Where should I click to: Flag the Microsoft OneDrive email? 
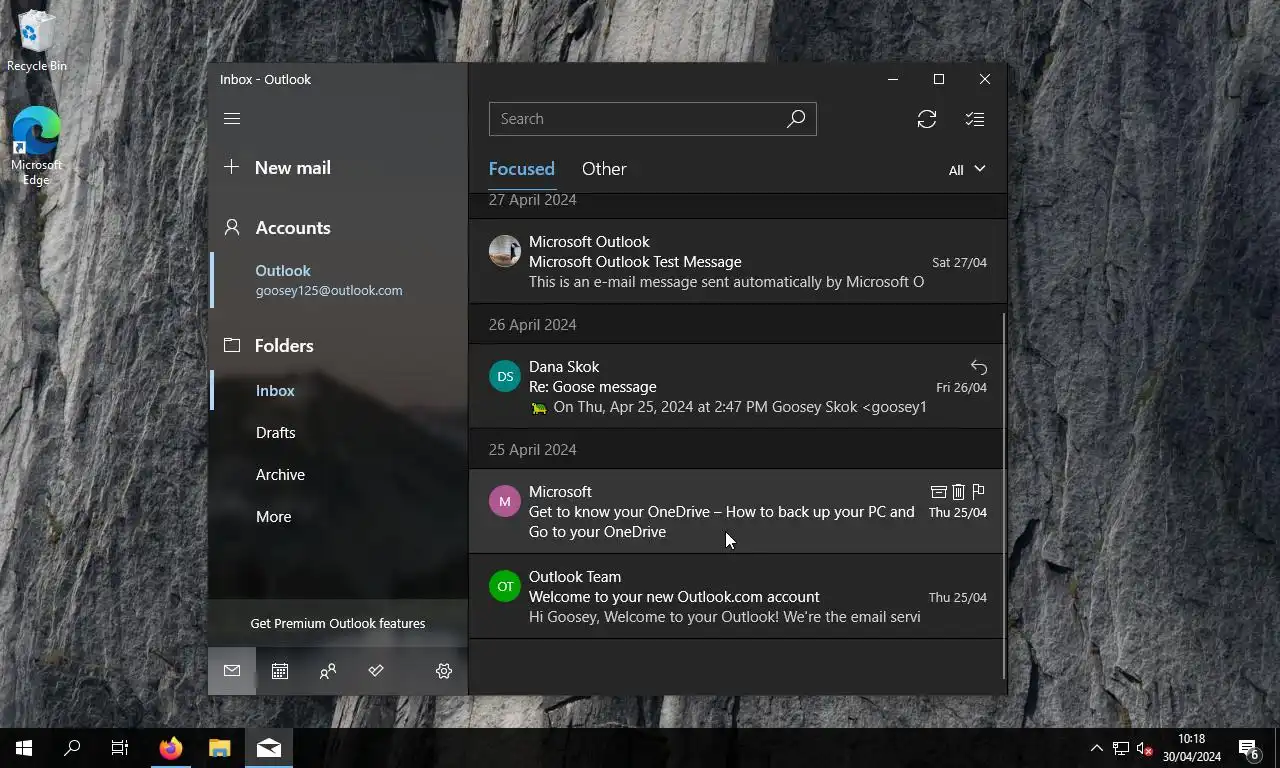979,491
